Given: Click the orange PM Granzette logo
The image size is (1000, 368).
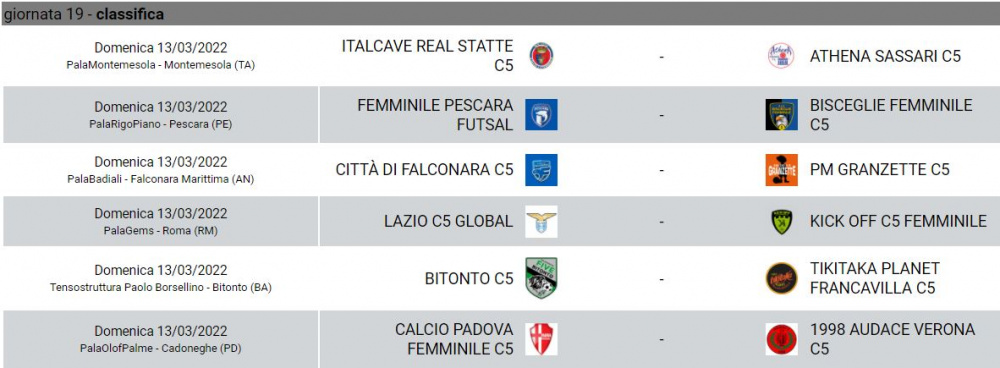Looking at the screenshot, I should [x=781, y=170].
